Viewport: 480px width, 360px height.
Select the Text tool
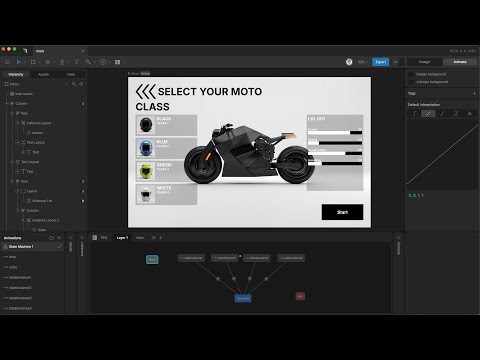[76, 62]
